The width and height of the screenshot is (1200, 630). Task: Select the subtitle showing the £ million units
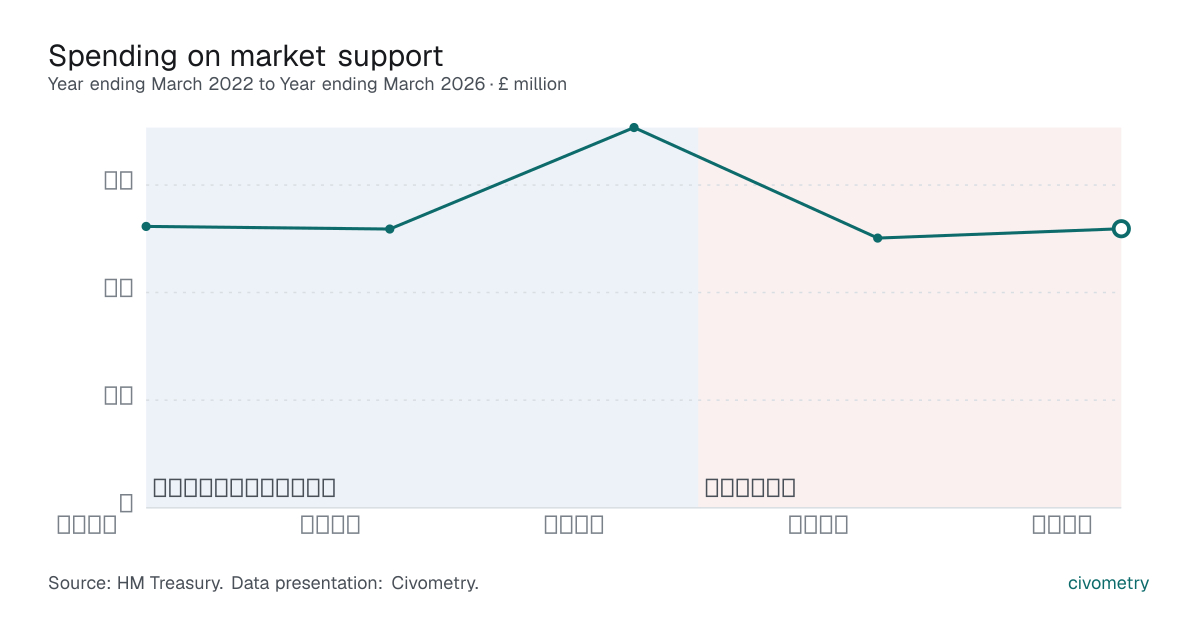point(307,84)
